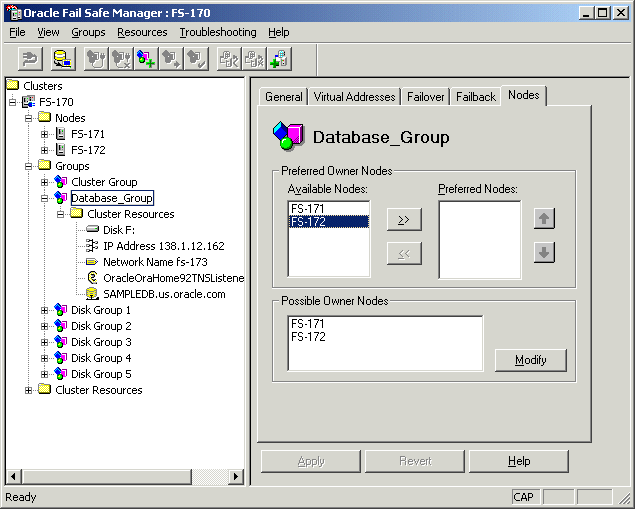Select FS-171 in Possible Owner Nodes list
Image resolution: width=635 pixels, height=509 pixels.
(x=385, y=324)
